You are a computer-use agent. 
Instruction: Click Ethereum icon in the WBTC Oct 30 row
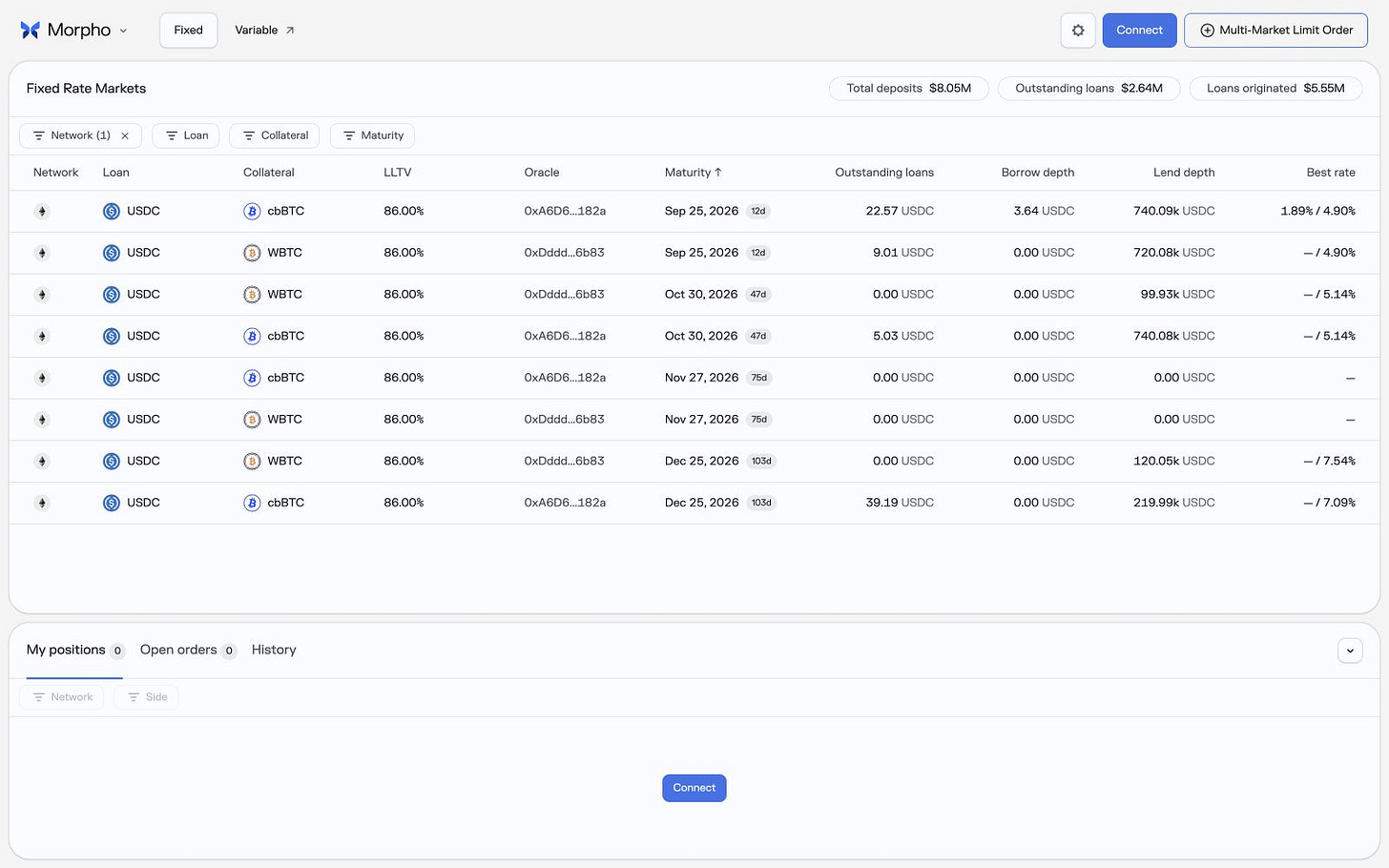tap(42, 295)
